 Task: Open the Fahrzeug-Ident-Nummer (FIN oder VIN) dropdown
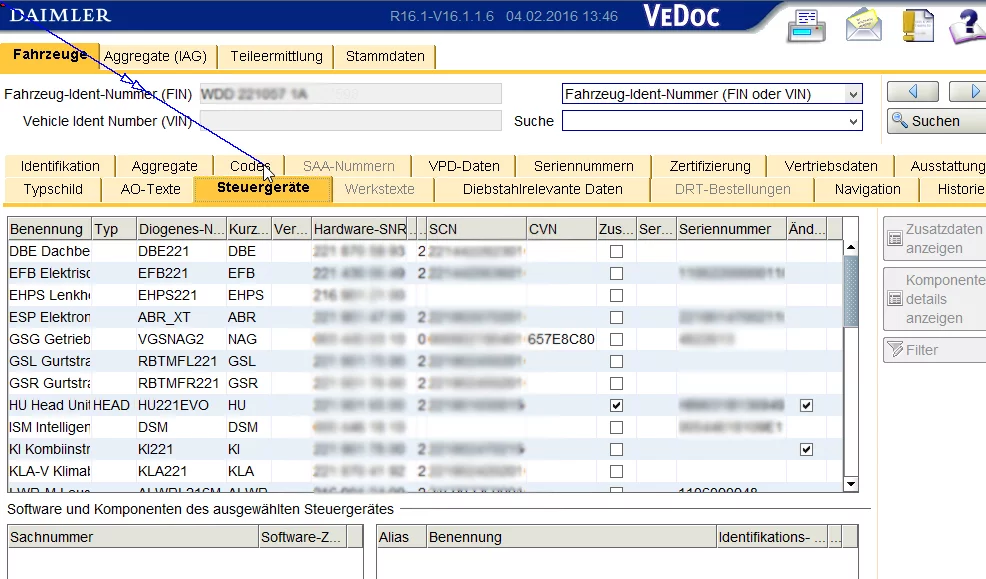pos(853,94)
